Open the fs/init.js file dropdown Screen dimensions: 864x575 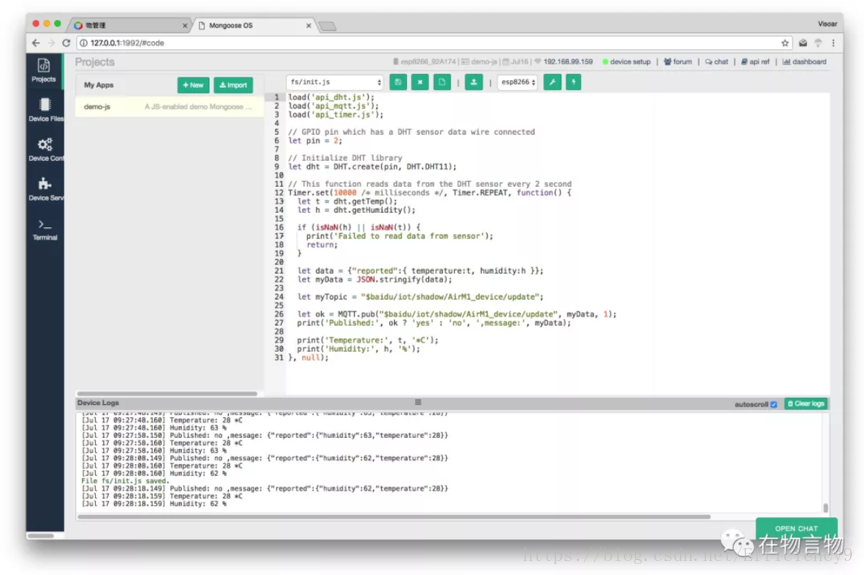coord(336,82)
